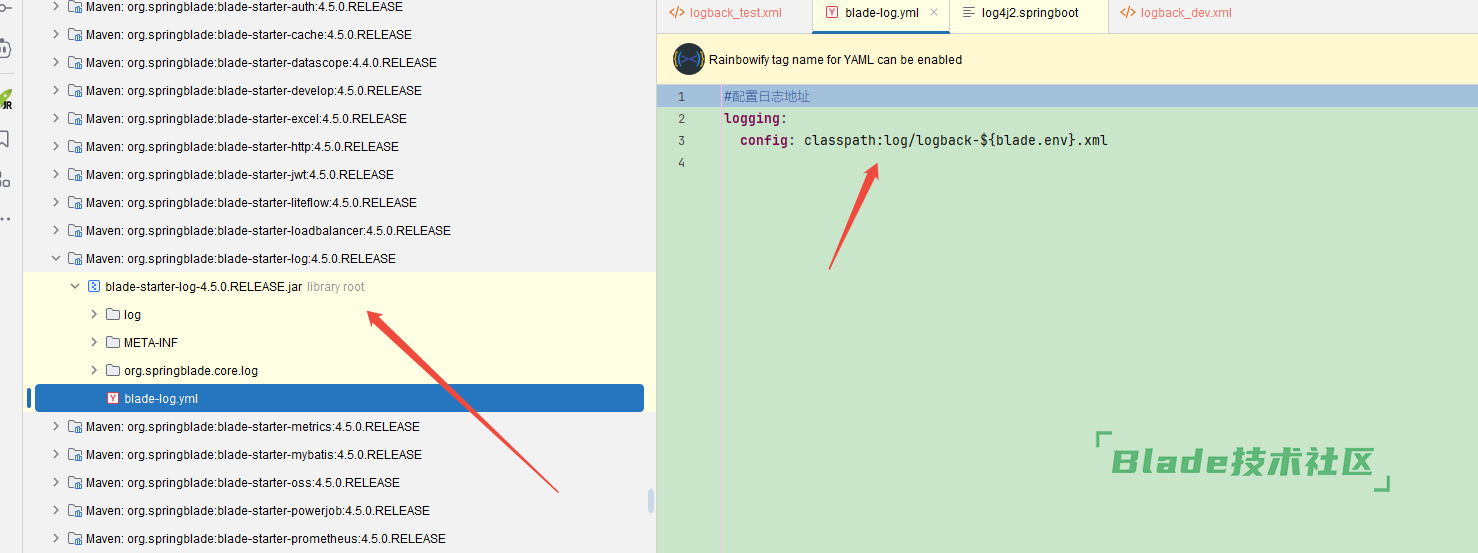
Task: Click the Structure tool window icon
Action: pyautogui.click(x=5, y=179)
